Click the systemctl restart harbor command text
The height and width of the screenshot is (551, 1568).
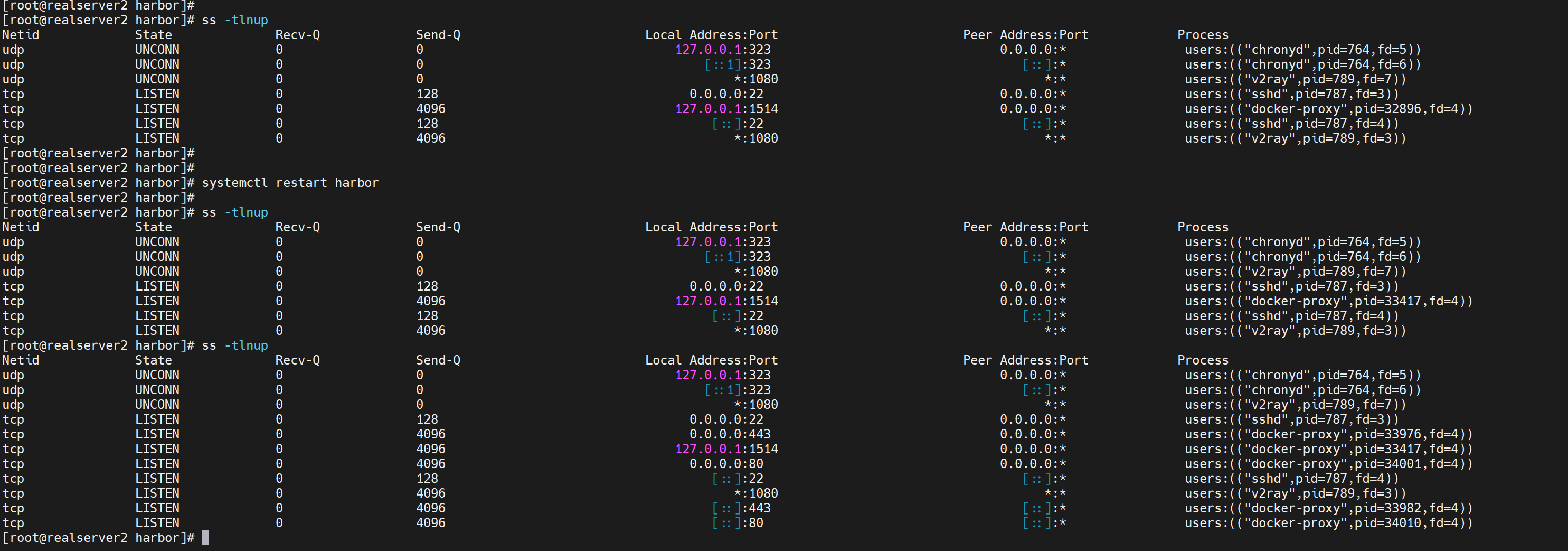290,183
